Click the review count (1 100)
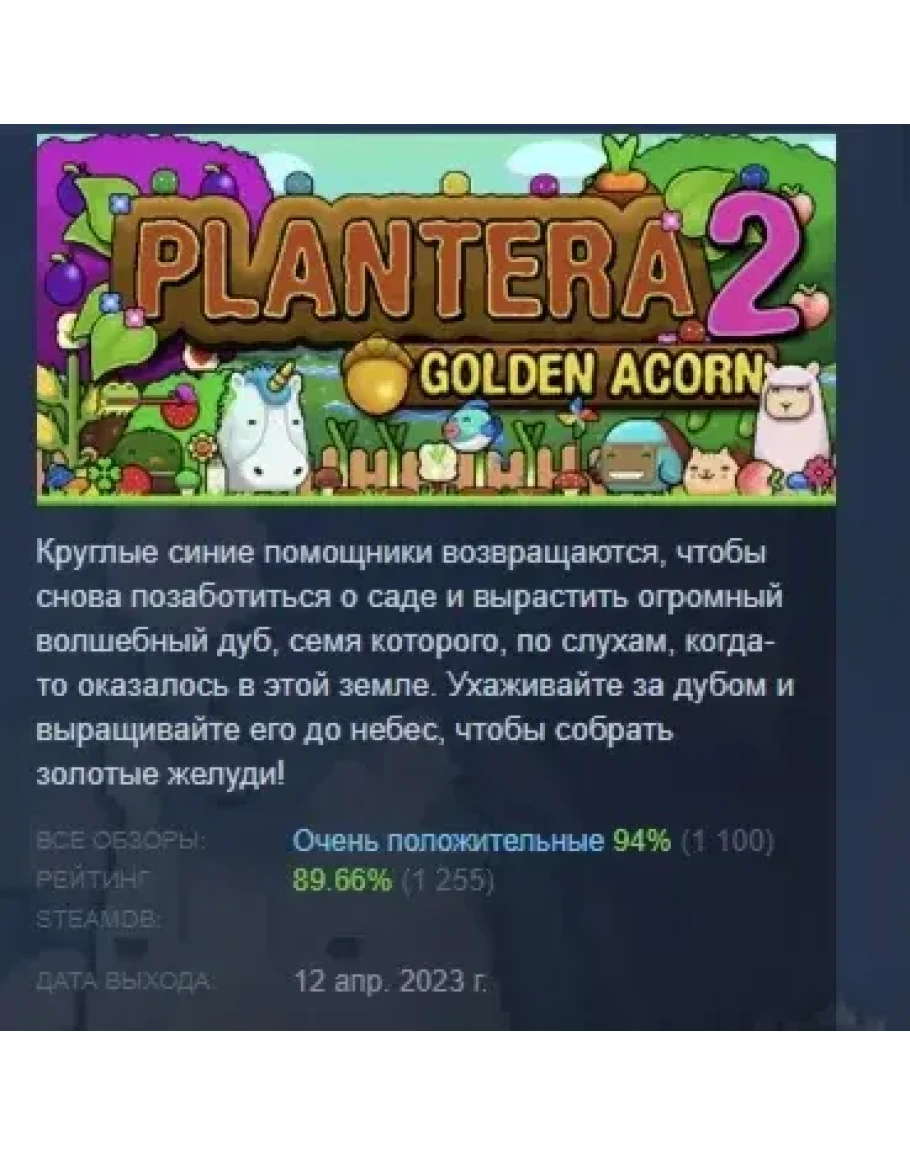The width and height of the screenshot is (910, 1155). tap(727, 840)
